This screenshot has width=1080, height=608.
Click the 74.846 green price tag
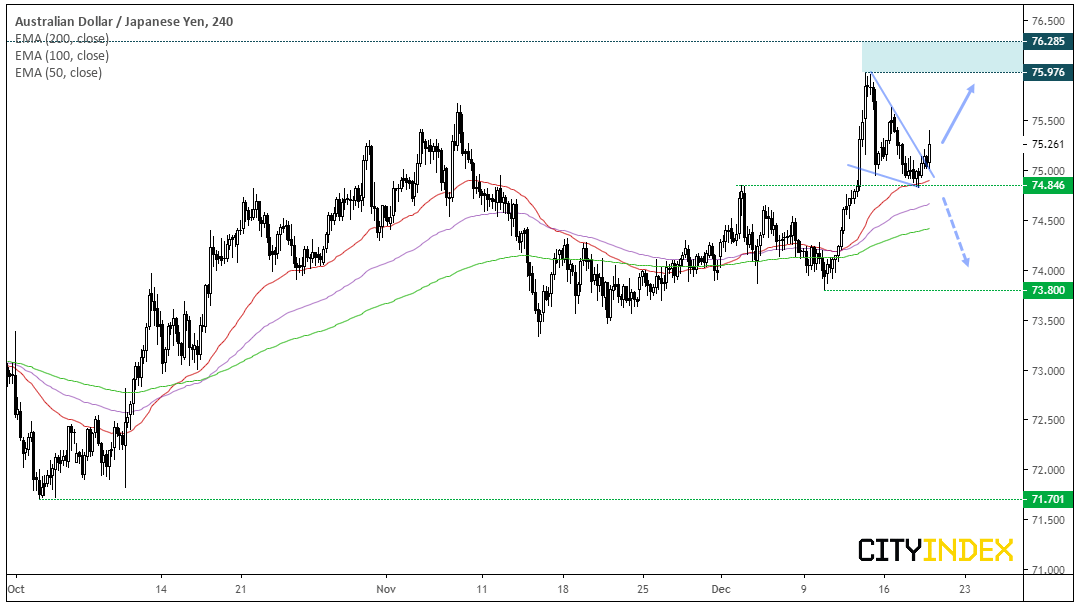pyautogui.click(x=1048, y=185)
